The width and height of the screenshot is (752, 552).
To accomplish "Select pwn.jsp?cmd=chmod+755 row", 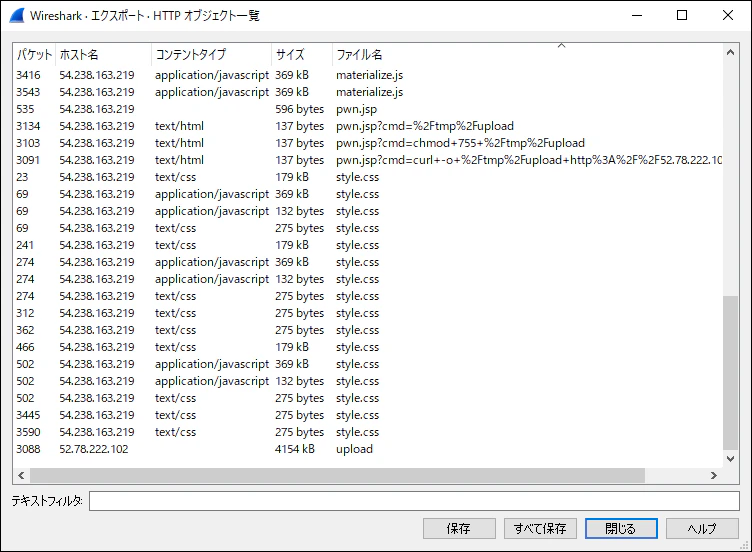I will tap(367, 143).
